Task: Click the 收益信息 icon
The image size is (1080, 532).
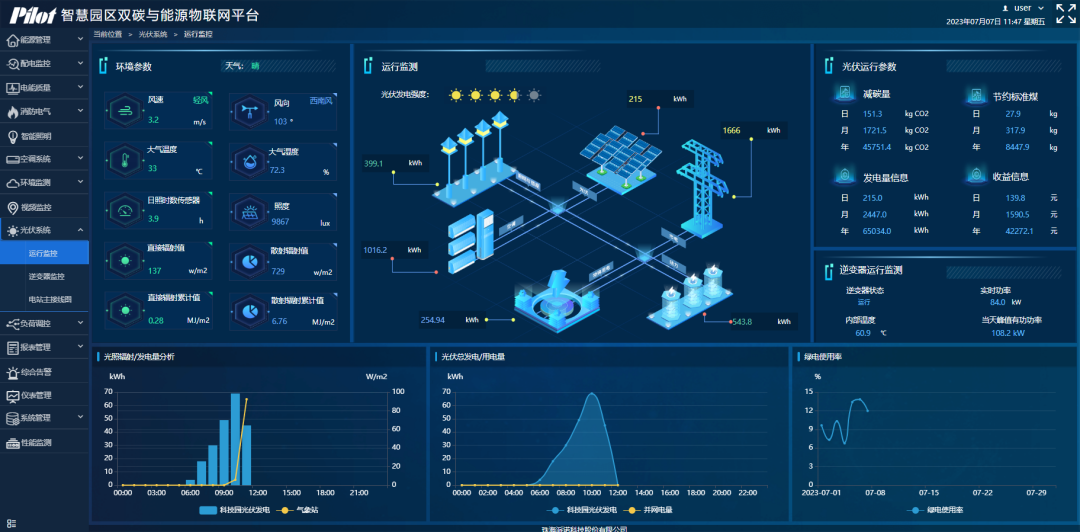Action: click(974, 176)
